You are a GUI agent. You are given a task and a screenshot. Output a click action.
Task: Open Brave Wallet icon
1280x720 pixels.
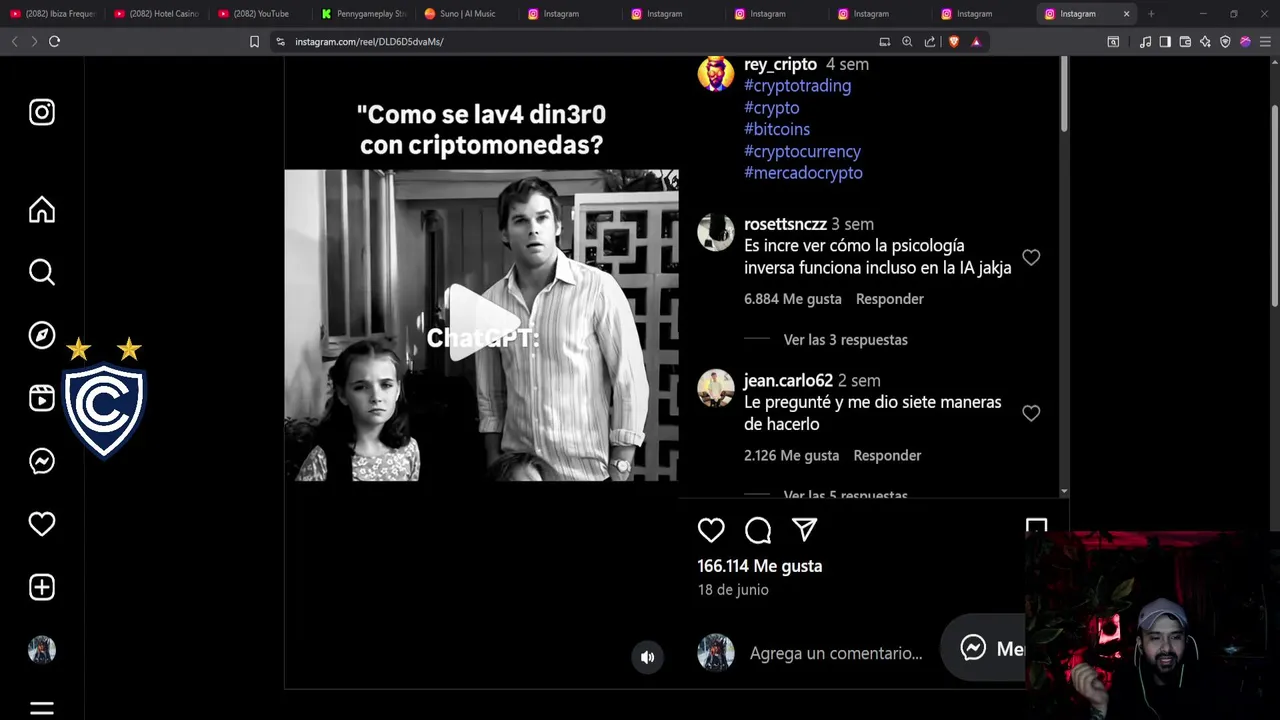coord(1185,41)
